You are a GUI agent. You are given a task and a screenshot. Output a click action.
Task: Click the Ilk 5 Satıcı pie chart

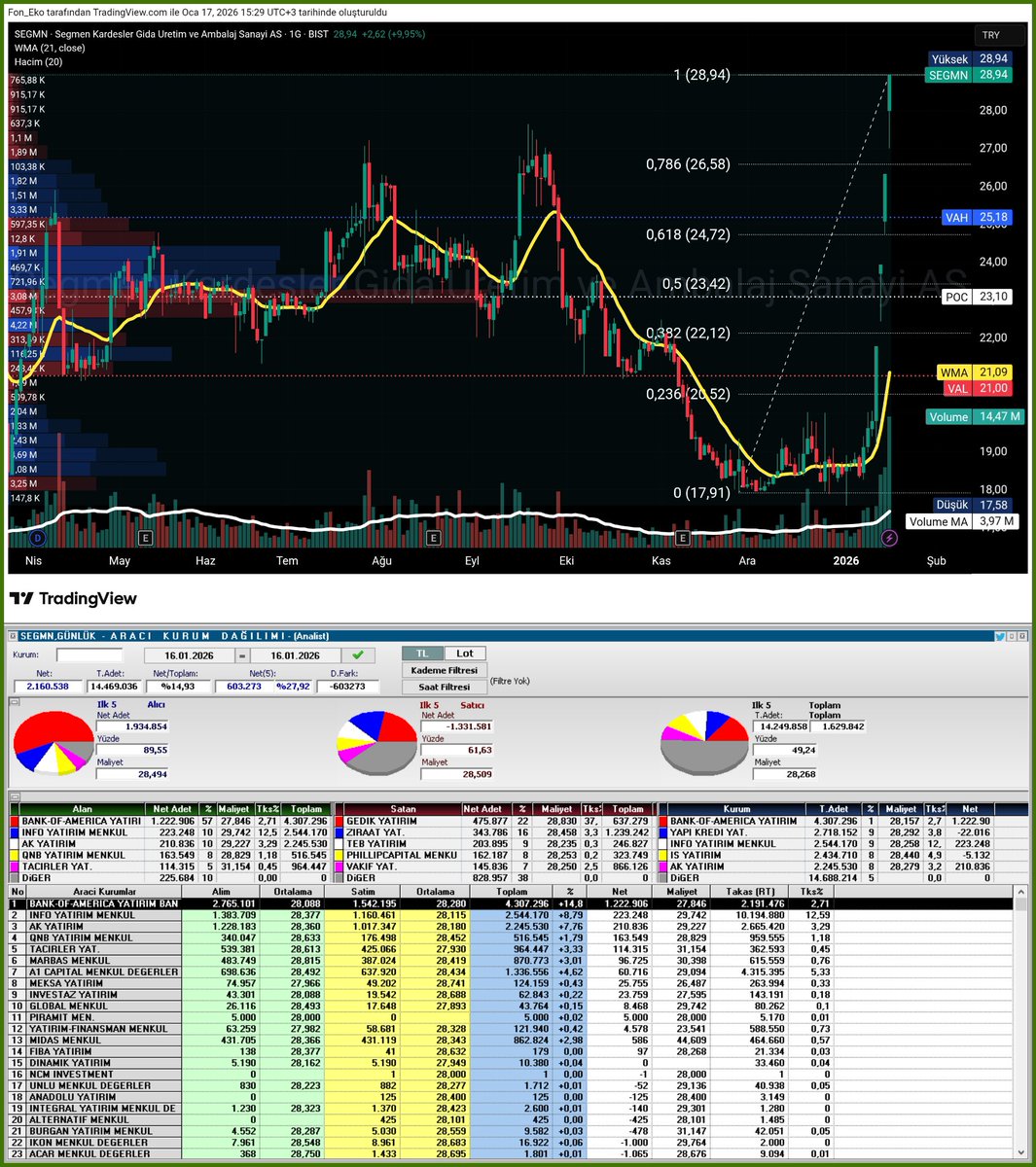tap(377, 744)
